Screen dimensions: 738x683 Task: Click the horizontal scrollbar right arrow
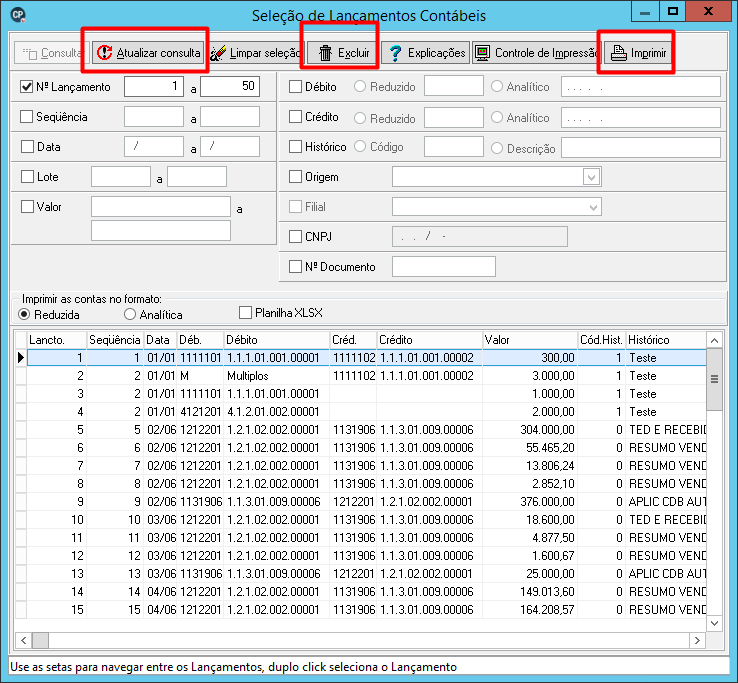tap(697, 640)
